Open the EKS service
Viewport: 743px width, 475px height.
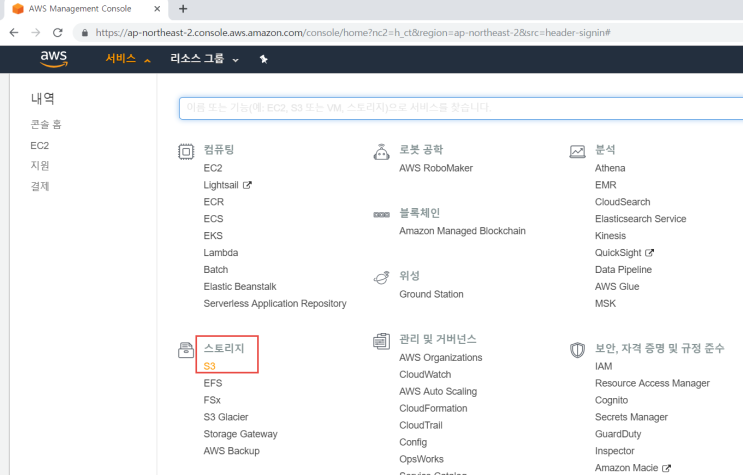(213, 236)
